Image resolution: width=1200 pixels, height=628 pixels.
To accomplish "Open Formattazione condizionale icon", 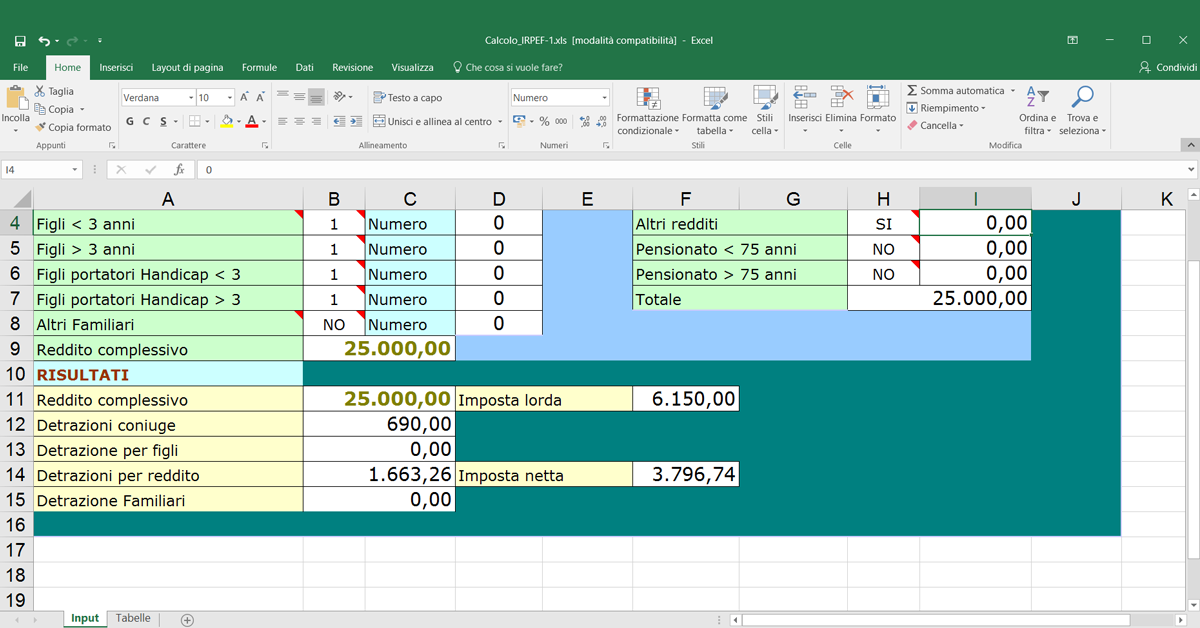I will coord(647,99).
